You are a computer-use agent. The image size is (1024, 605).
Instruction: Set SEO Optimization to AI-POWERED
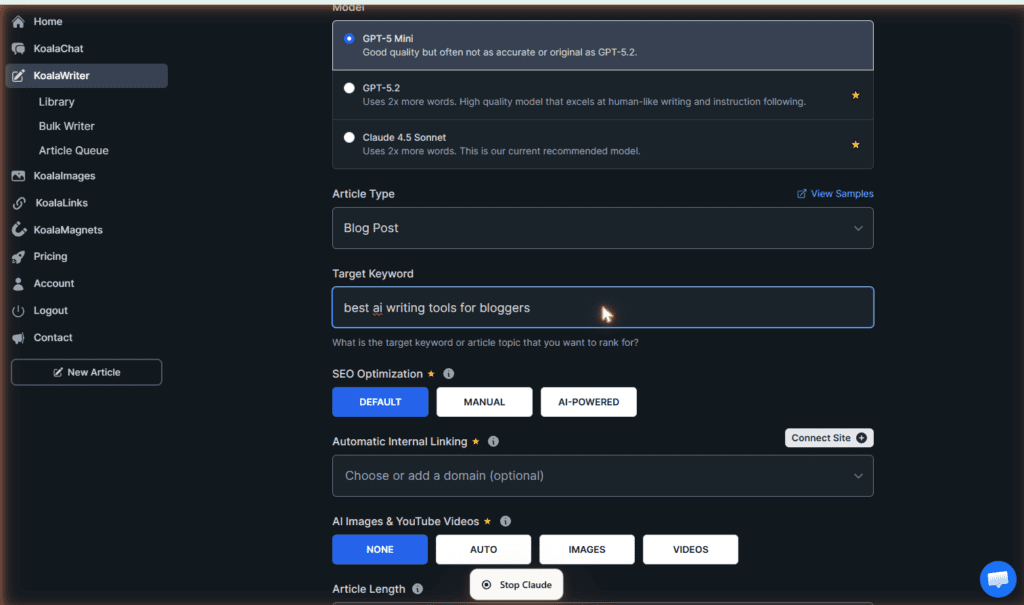(x=588, y=402)
